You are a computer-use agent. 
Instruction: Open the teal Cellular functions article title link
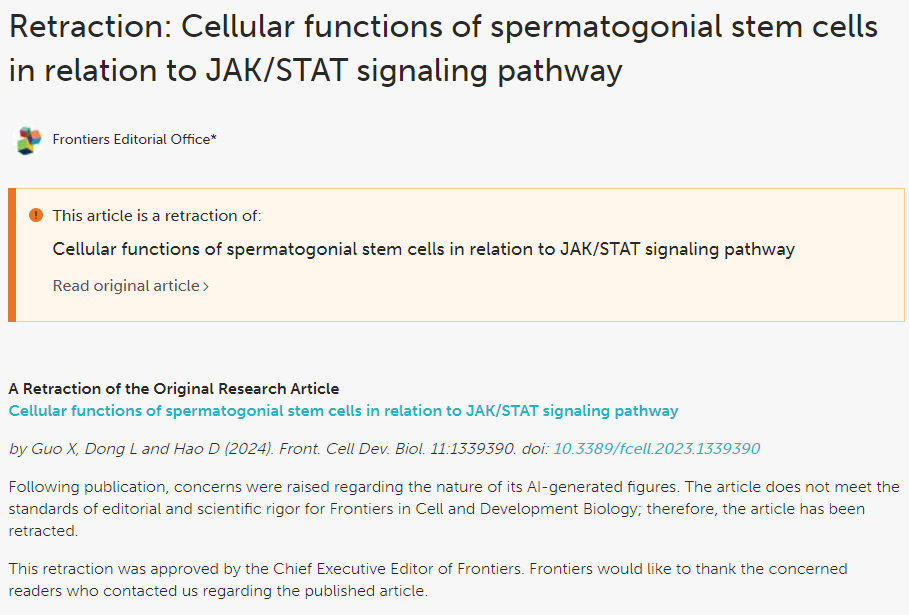tap(343, 411)
